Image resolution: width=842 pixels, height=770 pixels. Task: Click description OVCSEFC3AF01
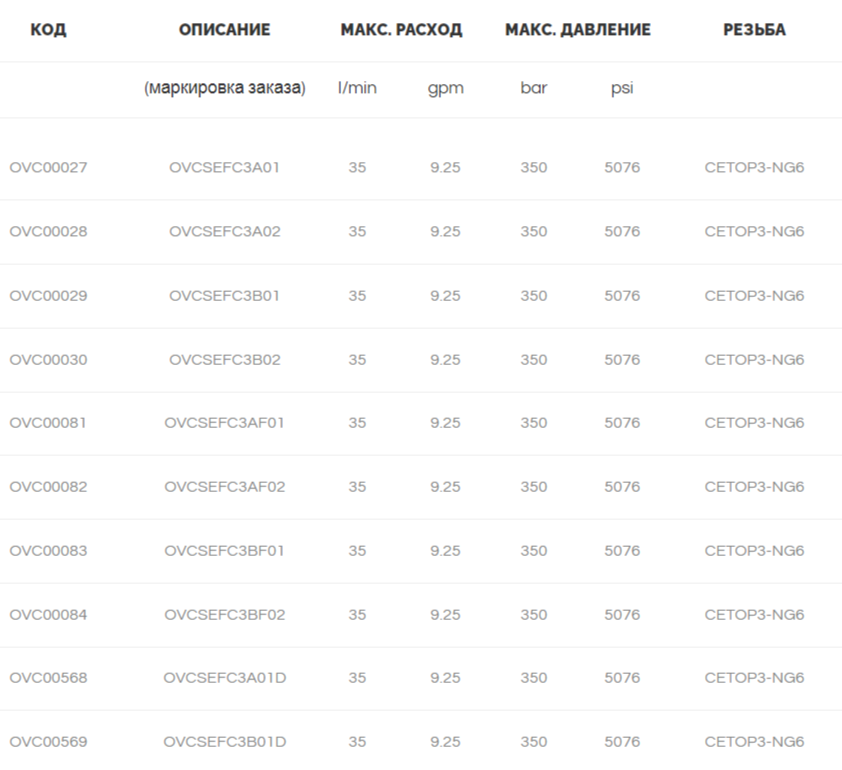tap(224, 423)
